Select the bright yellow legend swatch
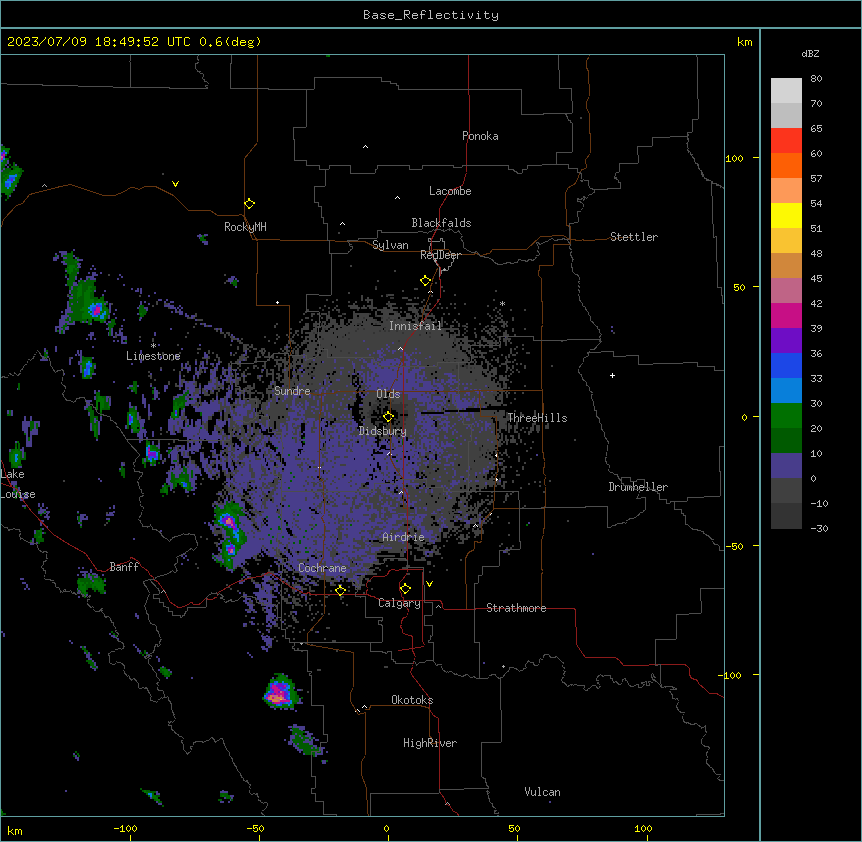Viewport: 862px width, 842px height. point(786,215)
